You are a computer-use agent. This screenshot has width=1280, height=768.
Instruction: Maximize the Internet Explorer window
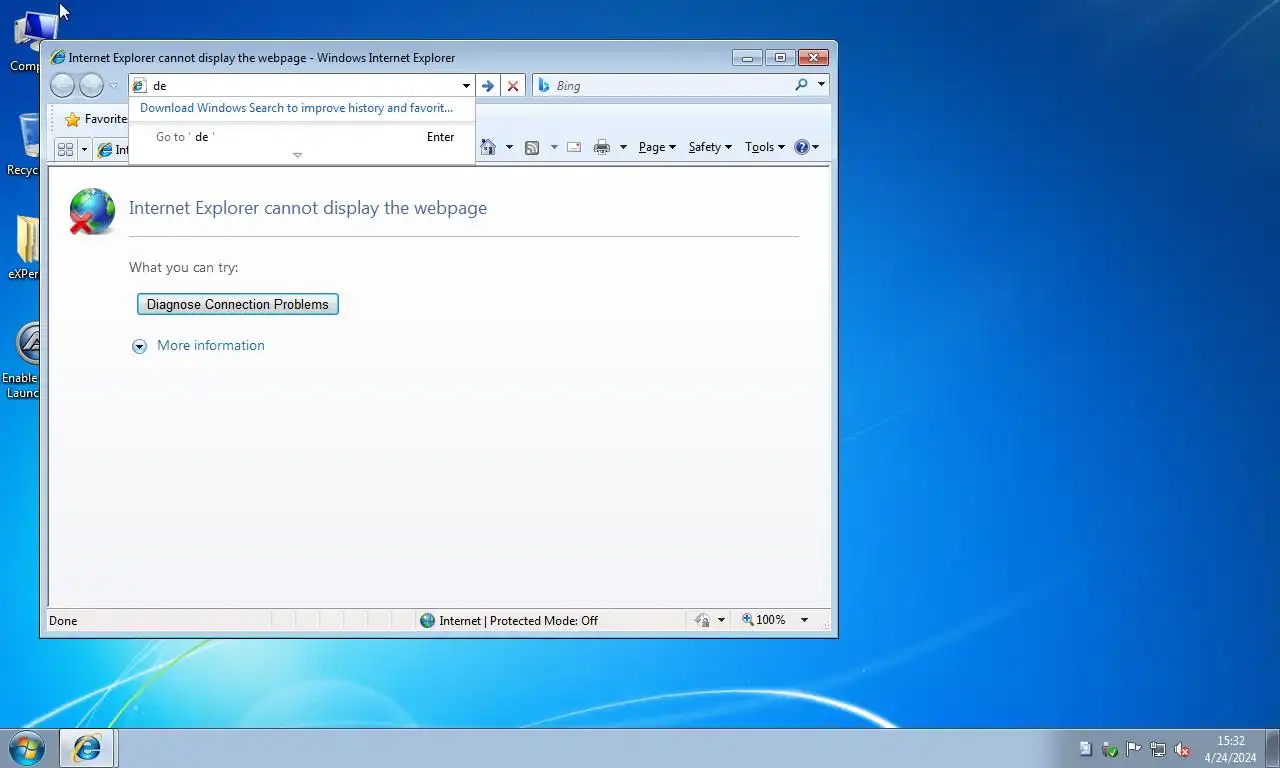780,58
